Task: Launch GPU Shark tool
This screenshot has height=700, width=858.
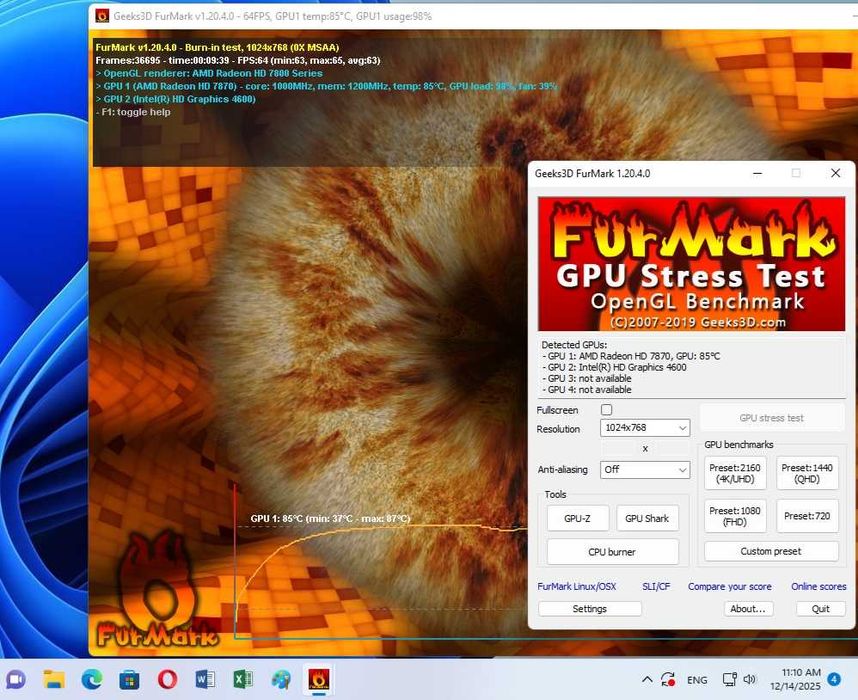Action: pyautogui.click(x=647, y=518)
